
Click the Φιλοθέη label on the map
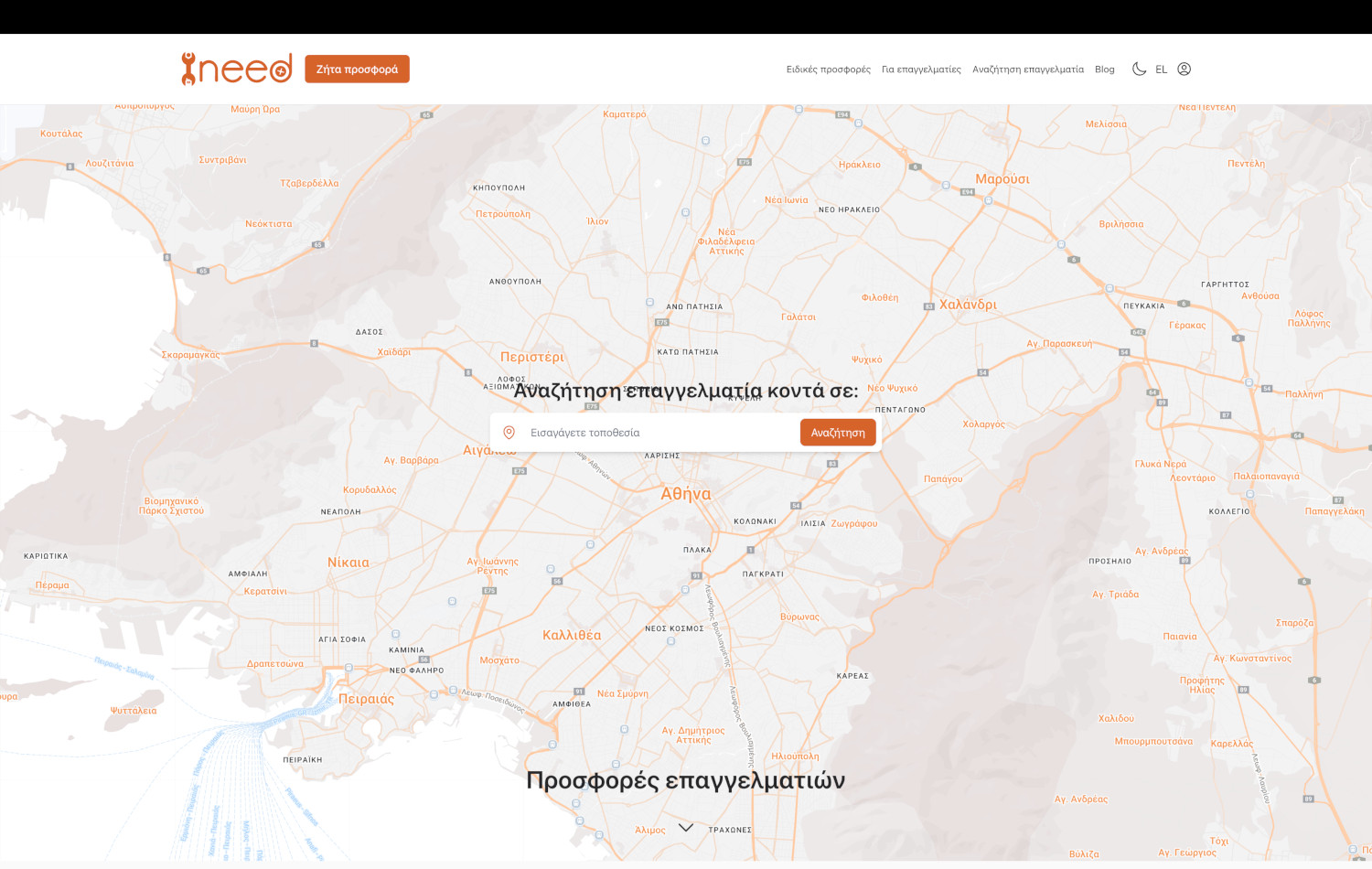(880, 298)
